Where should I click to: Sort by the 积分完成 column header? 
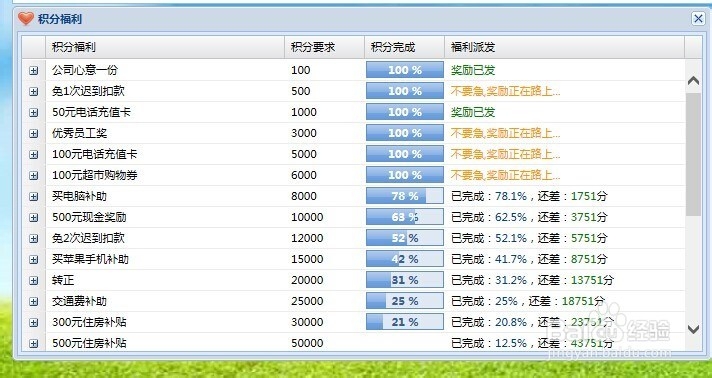404,47
